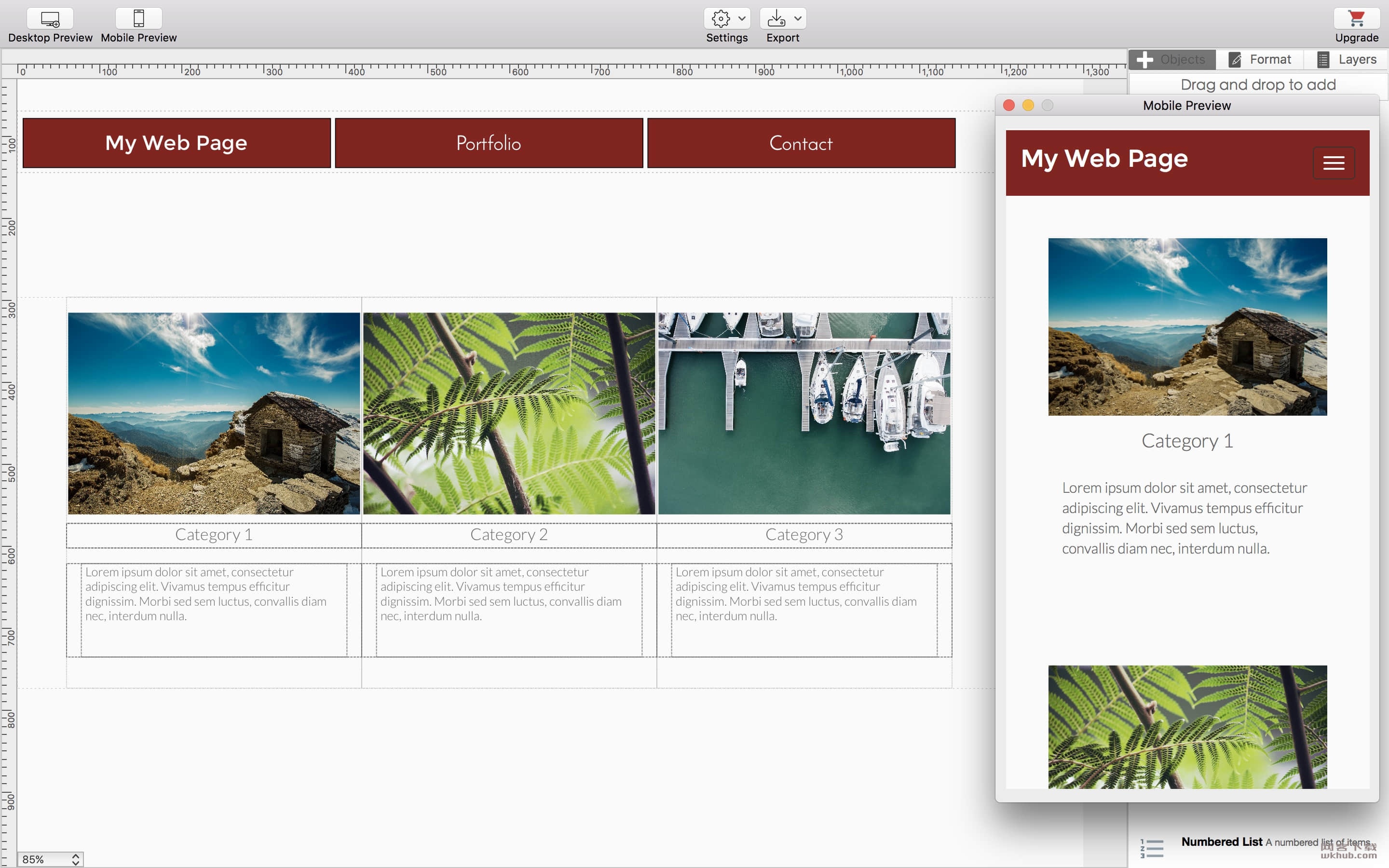
Task: Click Category 1 heading in Mobile Preview
Action: pos(1187,441)
